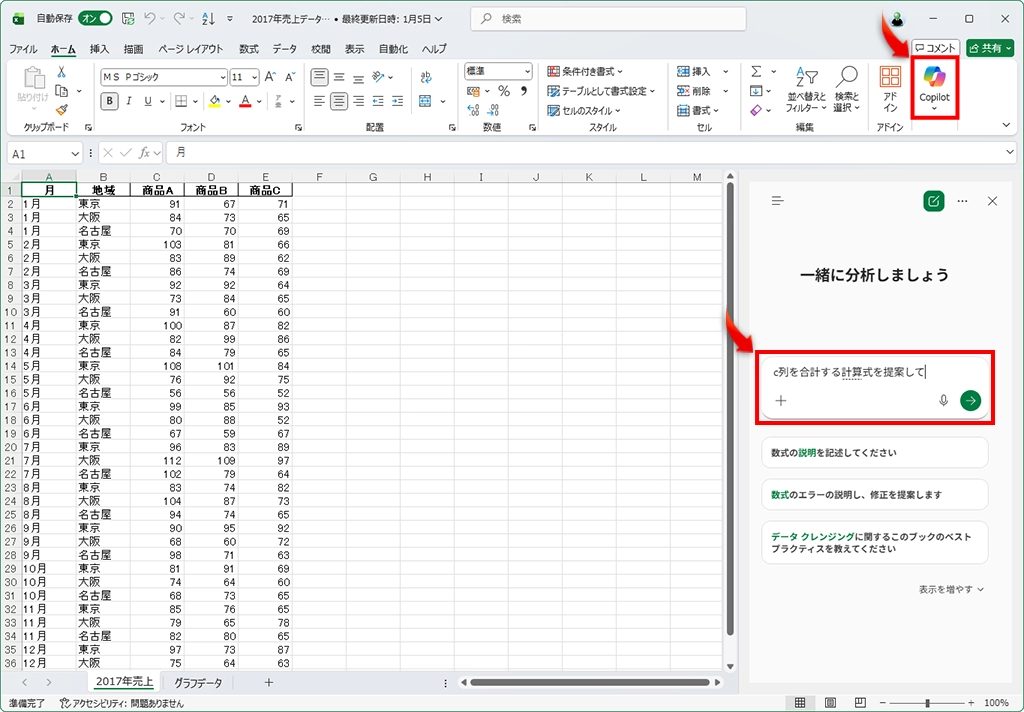Click the red font color swatch
Viewport: 1024px width, 712px height.
click(x=244, y=101)
